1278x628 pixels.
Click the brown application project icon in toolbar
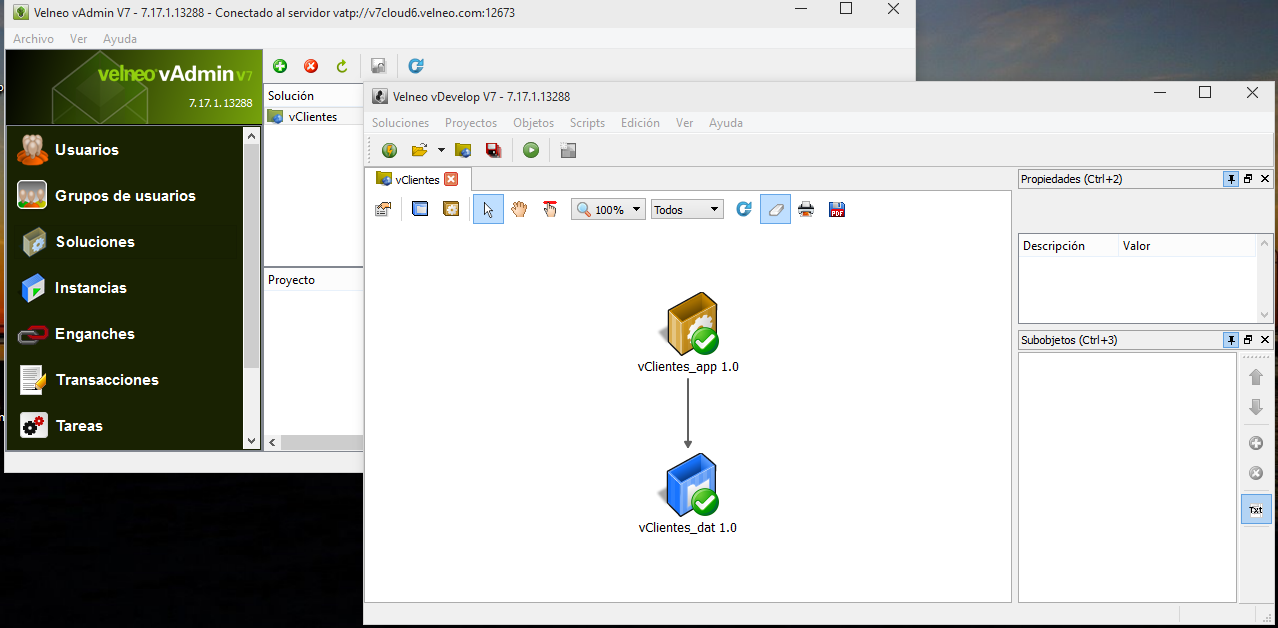point(451,210)
